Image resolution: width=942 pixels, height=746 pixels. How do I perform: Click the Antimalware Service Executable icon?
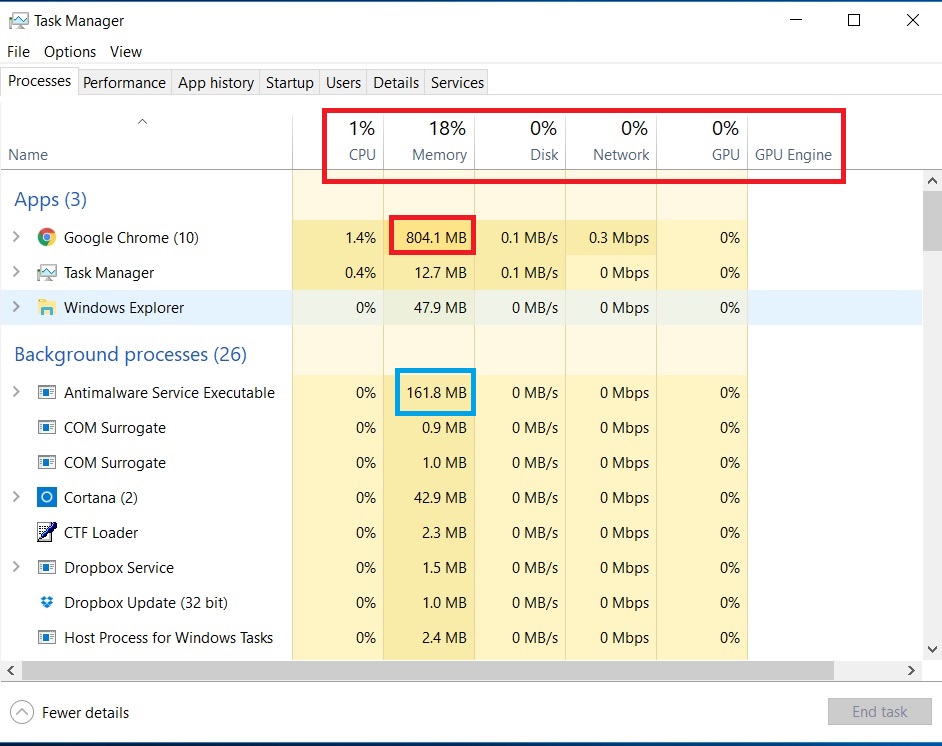click(x=46, y=393)
